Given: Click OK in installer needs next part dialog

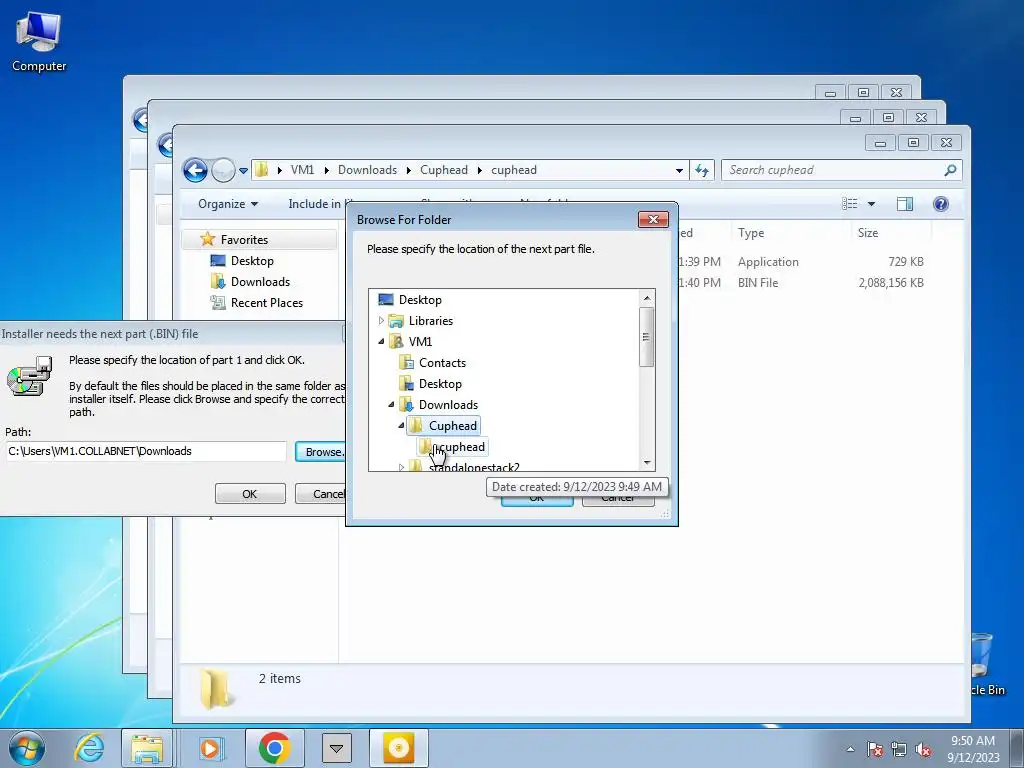Looking at the screenshot, I should click(250, 494).
